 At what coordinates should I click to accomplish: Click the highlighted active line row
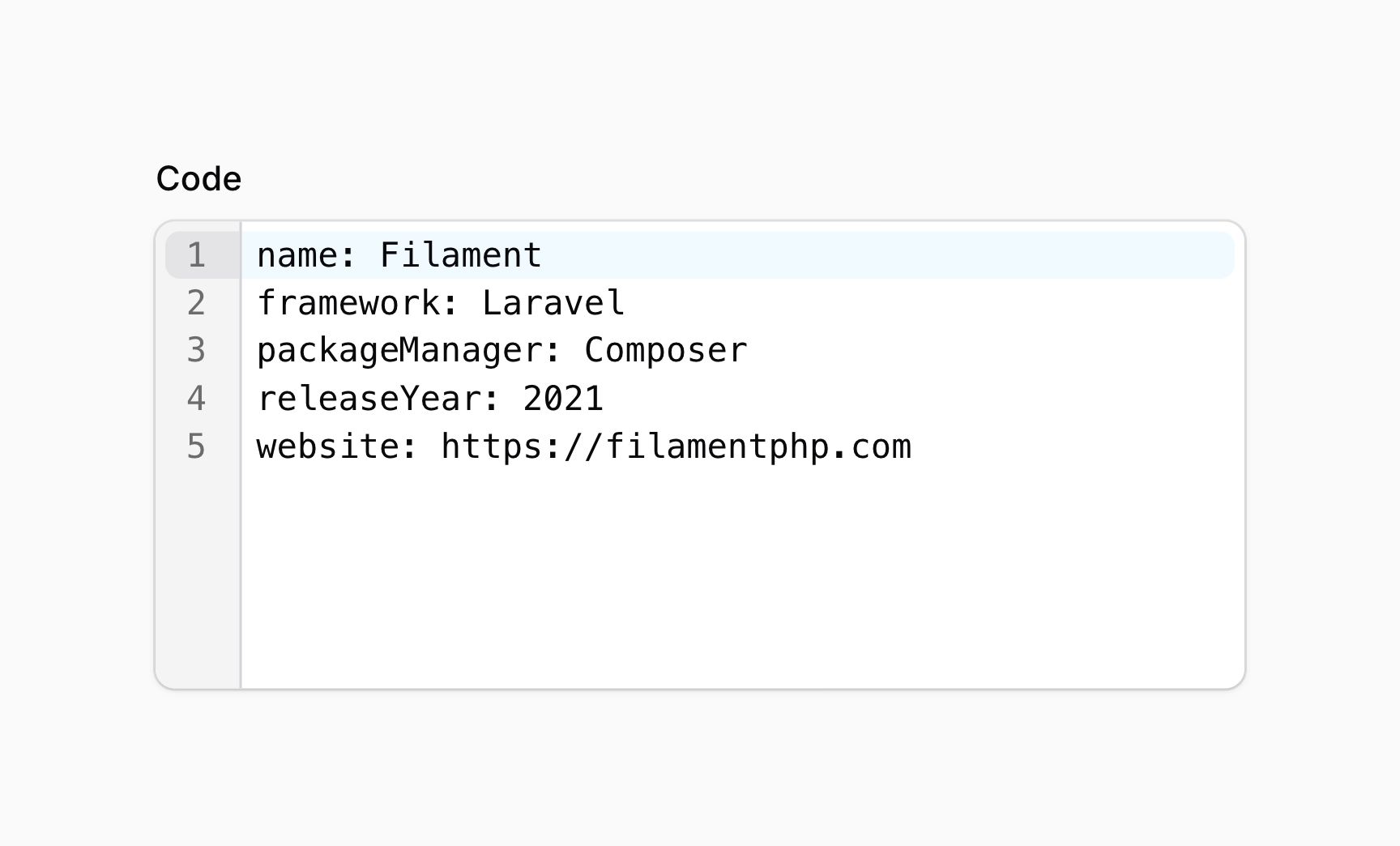729,254
